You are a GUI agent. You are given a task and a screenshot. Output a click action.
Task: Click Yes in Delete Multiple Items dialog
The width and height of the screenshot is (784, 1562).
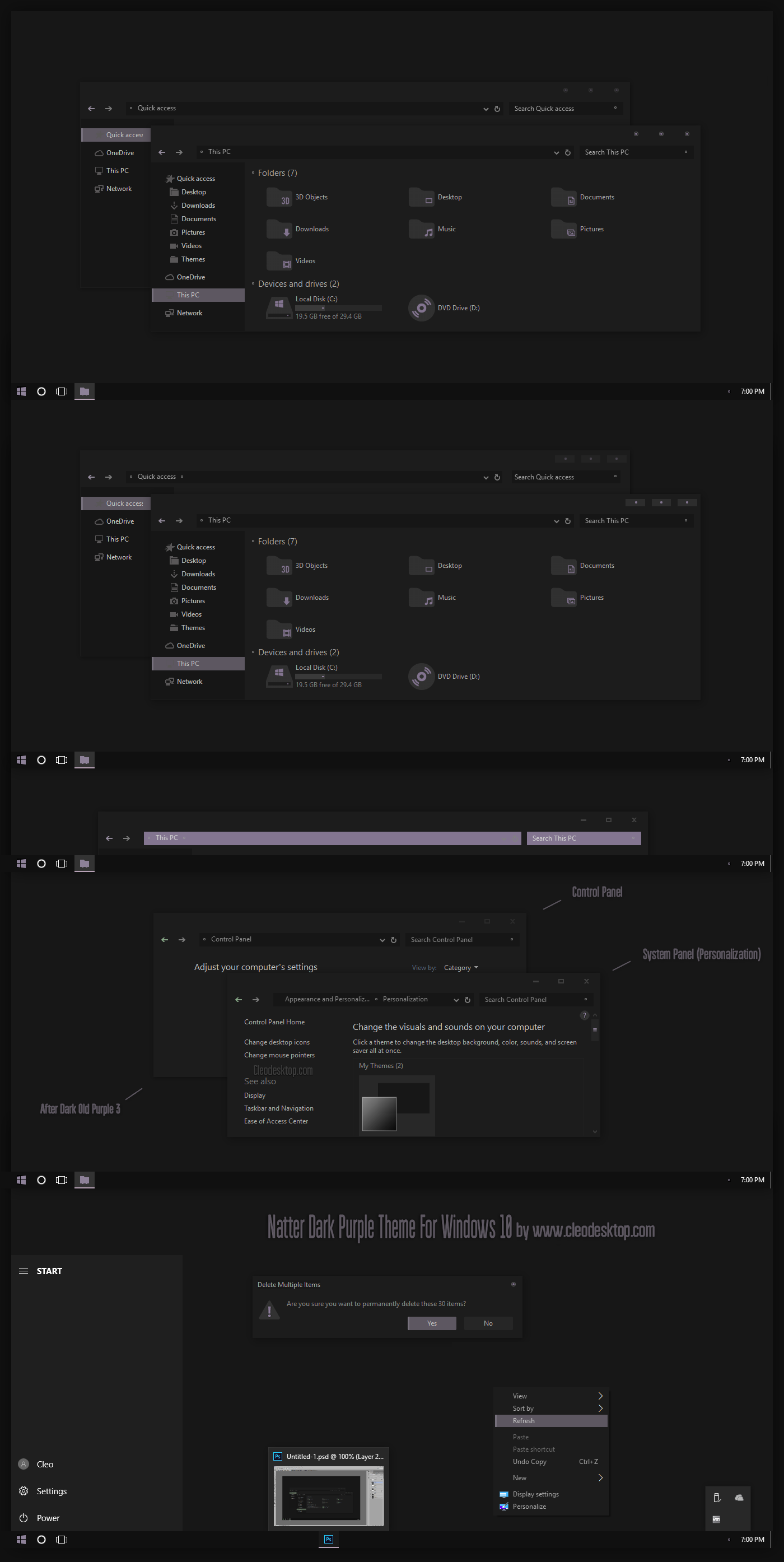click(x=431, y=1323)
